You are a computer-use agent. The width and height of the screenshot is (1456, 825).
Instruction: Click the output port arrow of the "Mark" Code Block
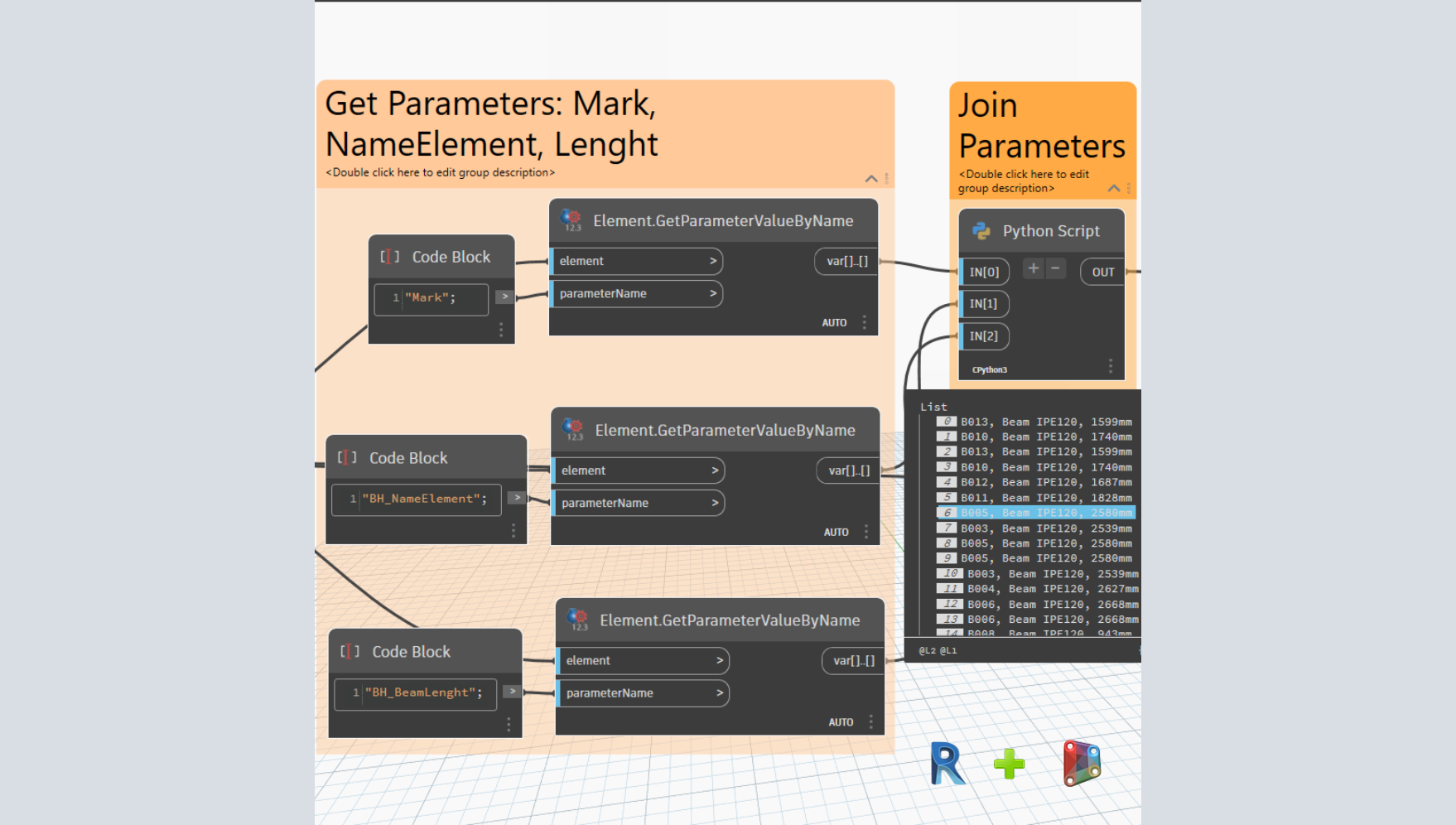[x=504, y=297]
